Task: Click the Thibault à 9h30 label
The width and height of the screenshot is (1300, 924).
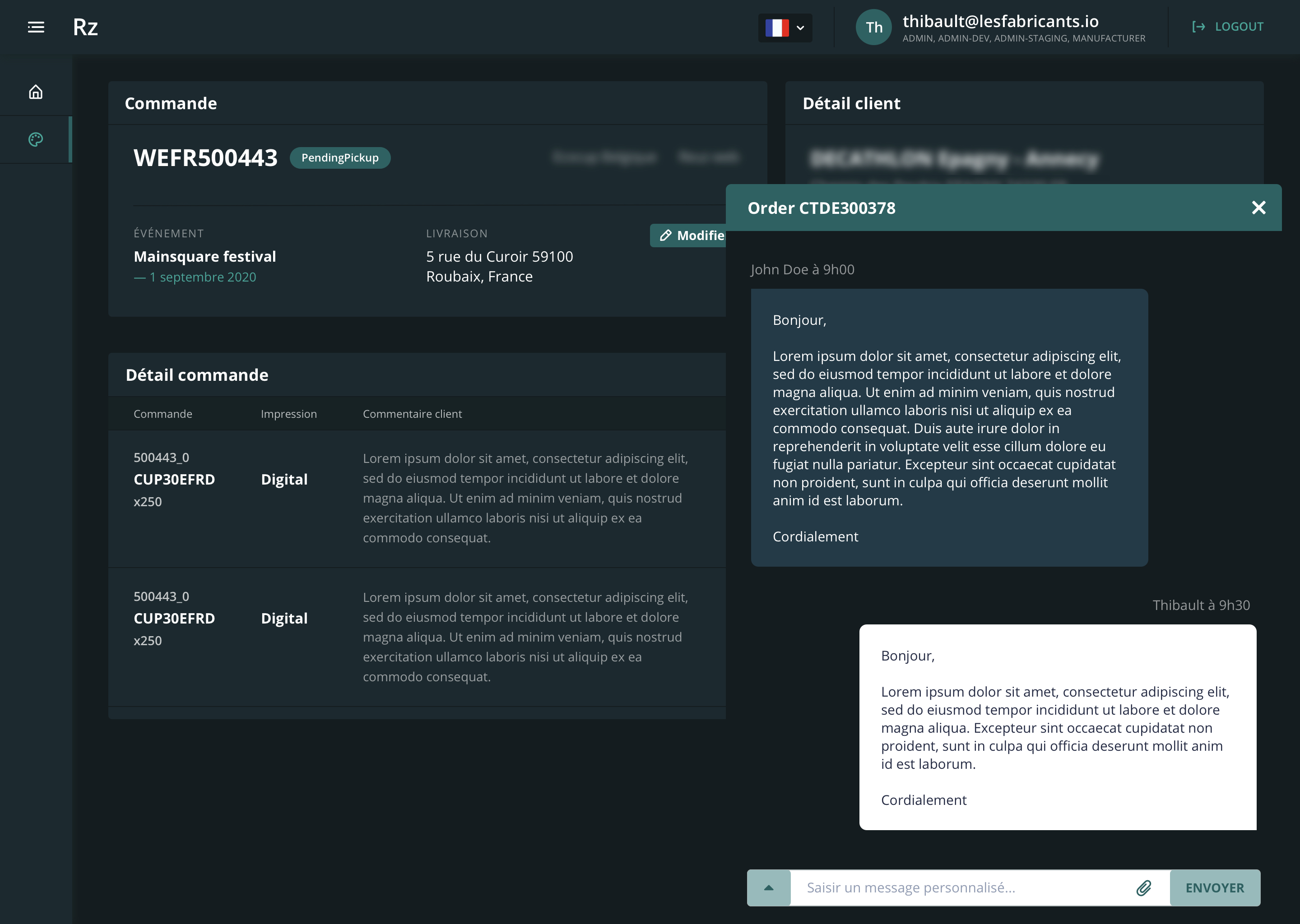Action: click(x=1201, y=605)
